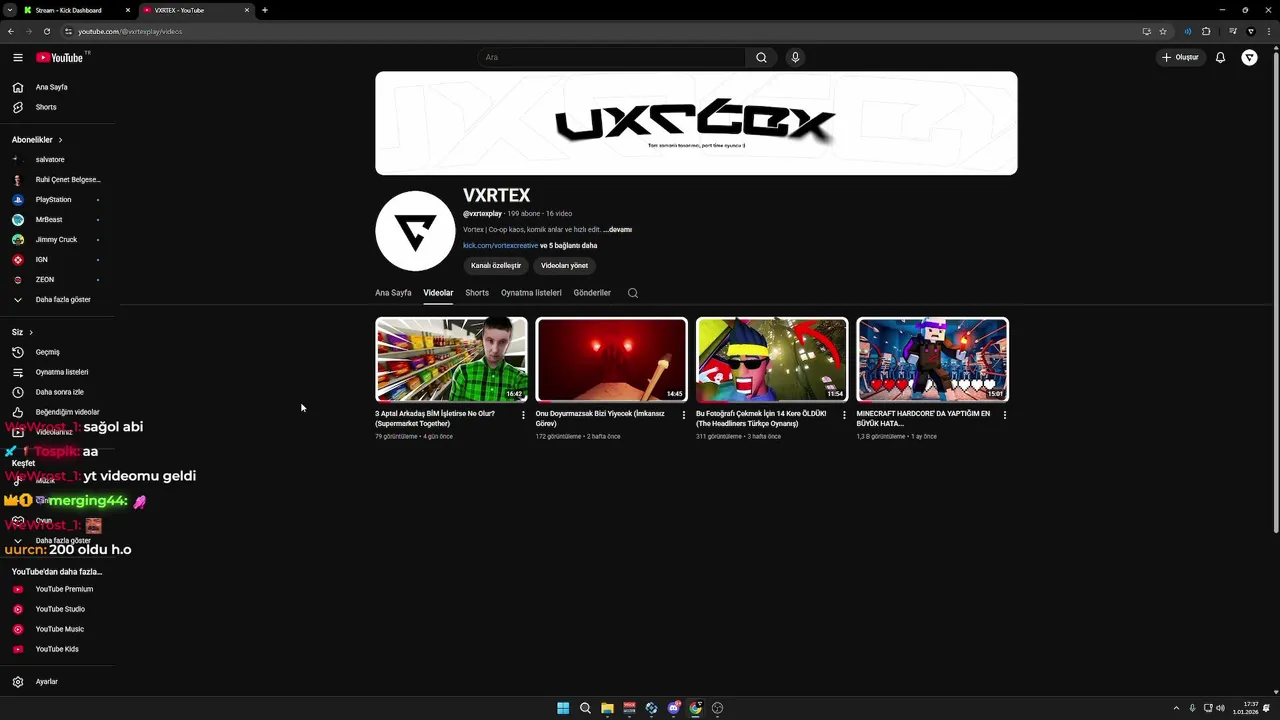This screenshot has width=1280, height=720.
Task: Open the kick.com/vortexcreative link
Action: pyautogui.click(x=500, y=246)
